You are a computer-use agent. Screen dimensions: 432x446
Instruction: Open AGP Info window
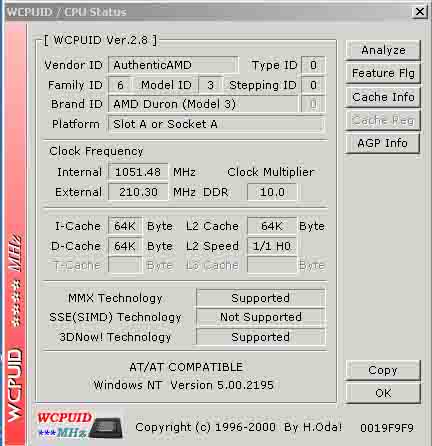click(383, 143)
